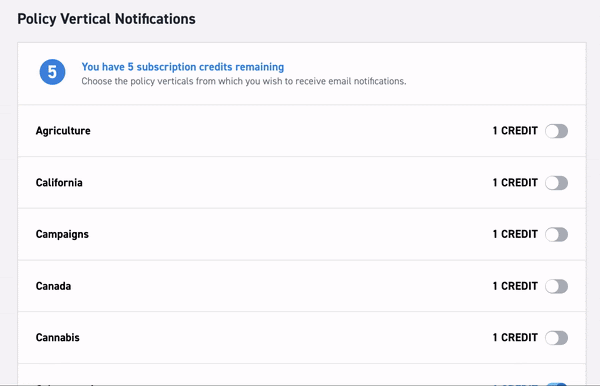The height and width of the screenshot is (386, 600).
Task: Click the 1 CREDIT label beside Cannabis
Action: [515, 337]
